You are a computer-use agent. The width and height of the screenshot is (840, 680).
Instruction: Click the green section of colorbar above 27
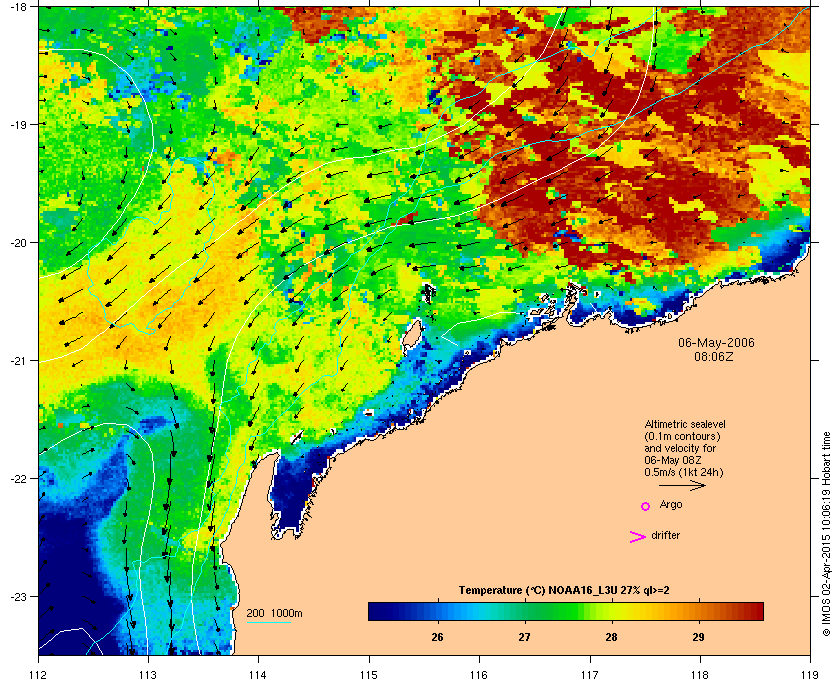point(546,611)
